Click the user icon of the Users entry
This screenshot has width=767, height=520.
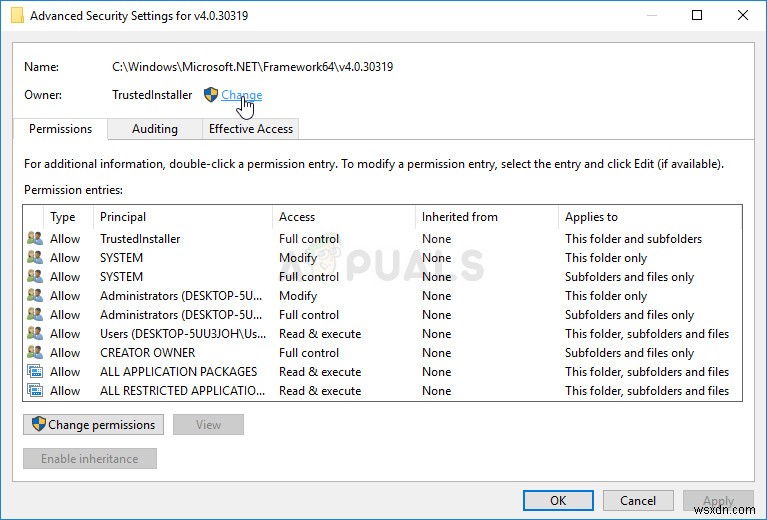point(35,334)
